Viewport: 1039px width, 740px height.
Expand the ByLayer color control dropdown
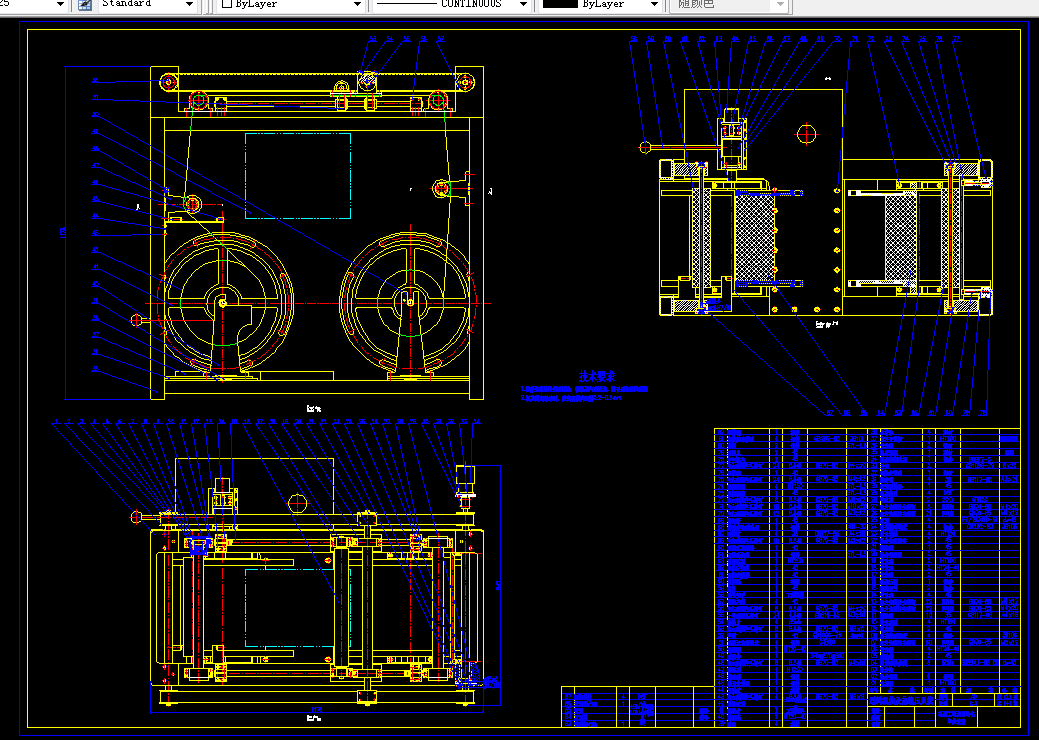pyautogui.click(x=292, y=5)
